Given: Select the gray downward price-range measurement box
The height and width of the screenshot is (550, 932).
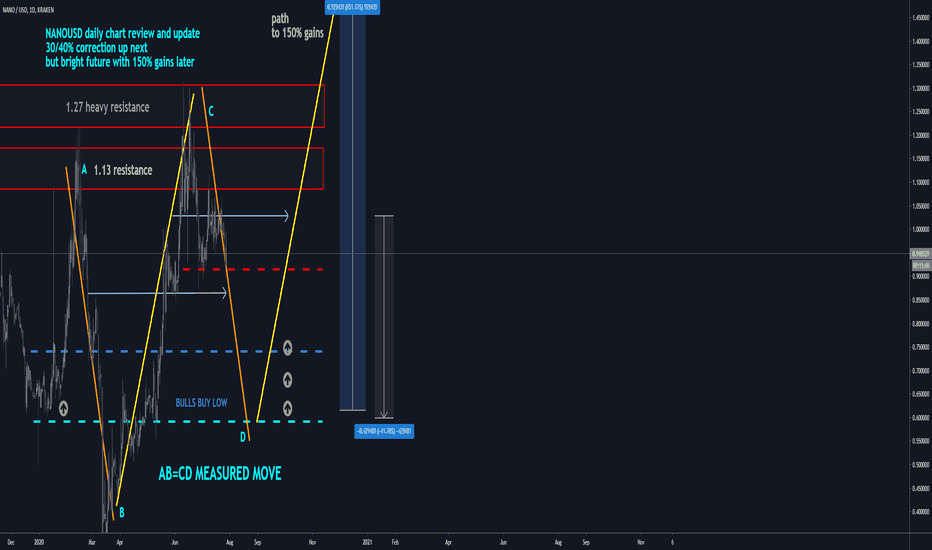Looking at the screenshot, I should coord(384,317).
